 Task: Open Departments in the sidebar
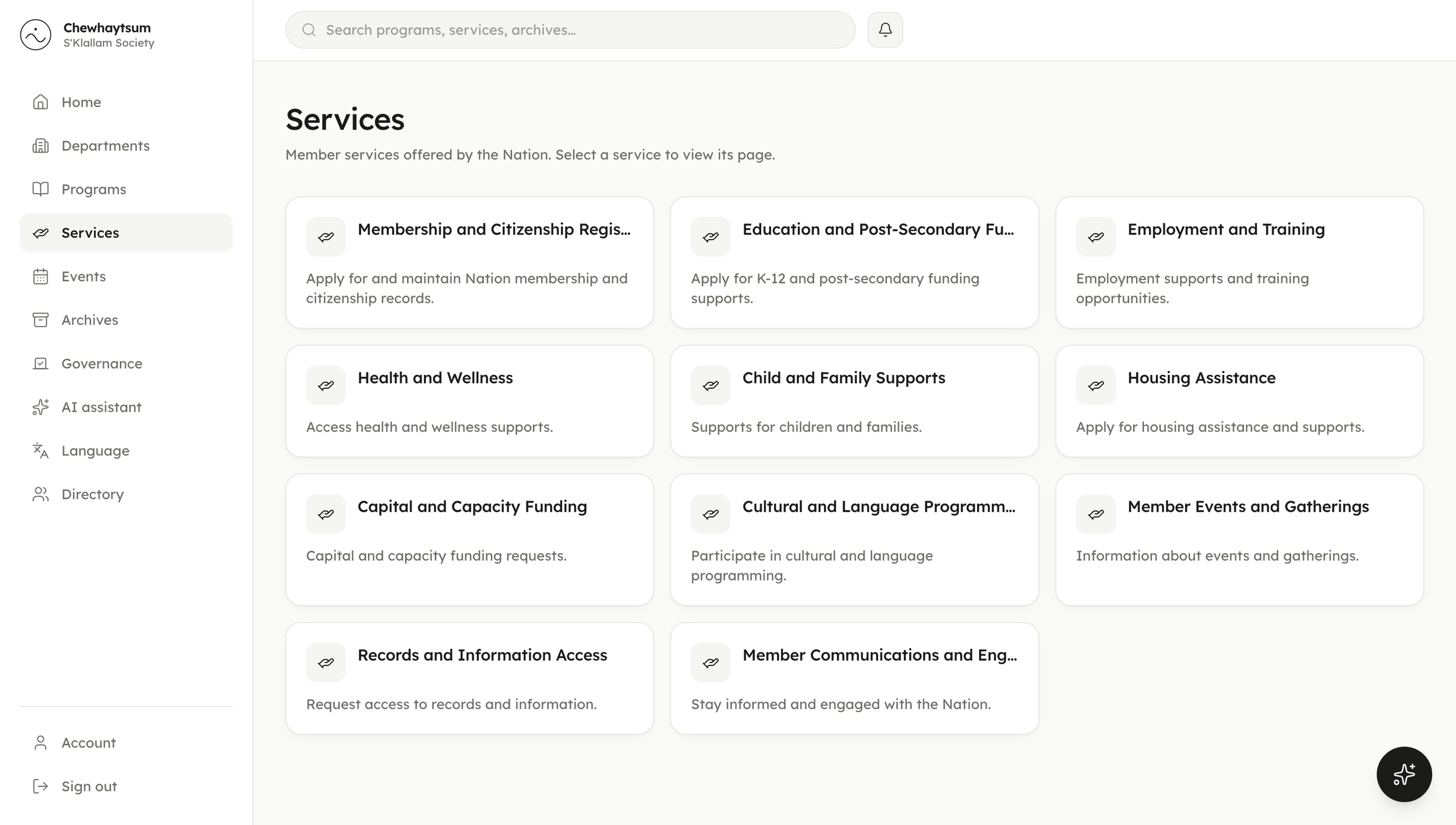(126, 146)
